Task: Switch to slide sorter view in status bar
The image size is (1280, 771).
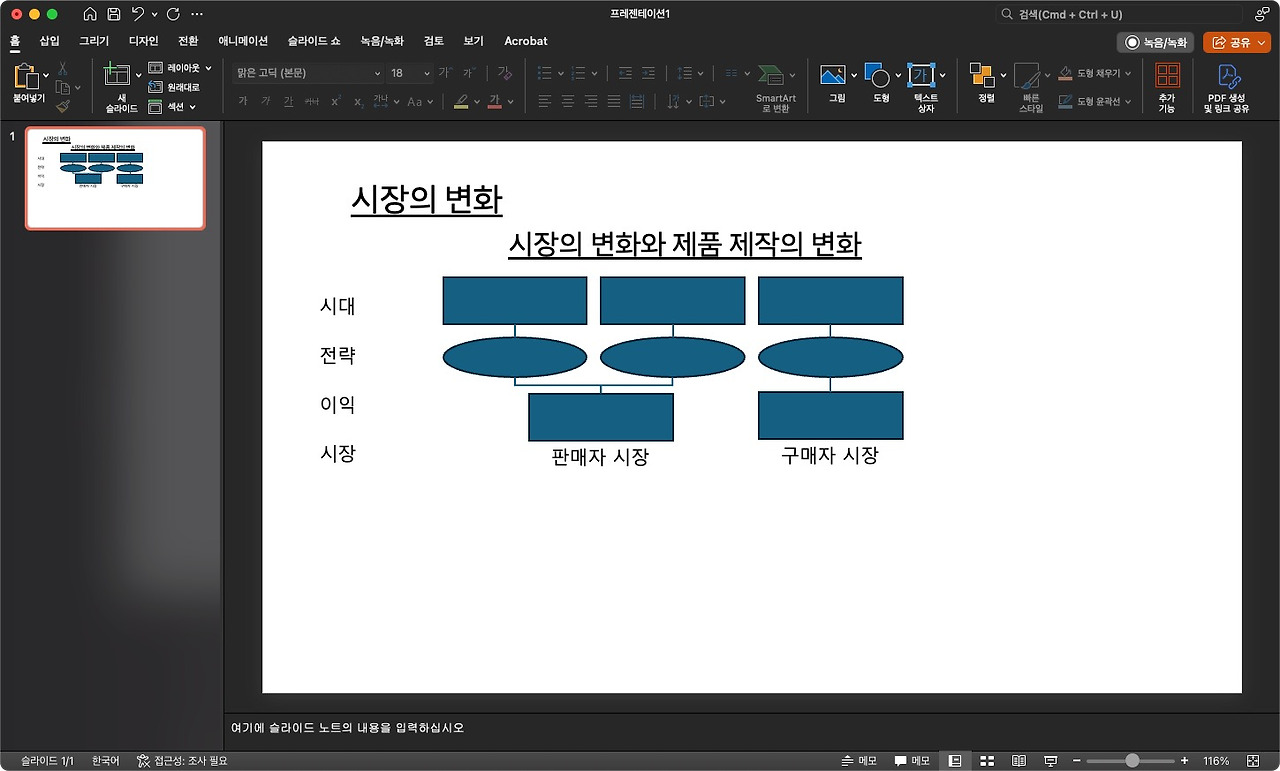Action: (987, 760)
